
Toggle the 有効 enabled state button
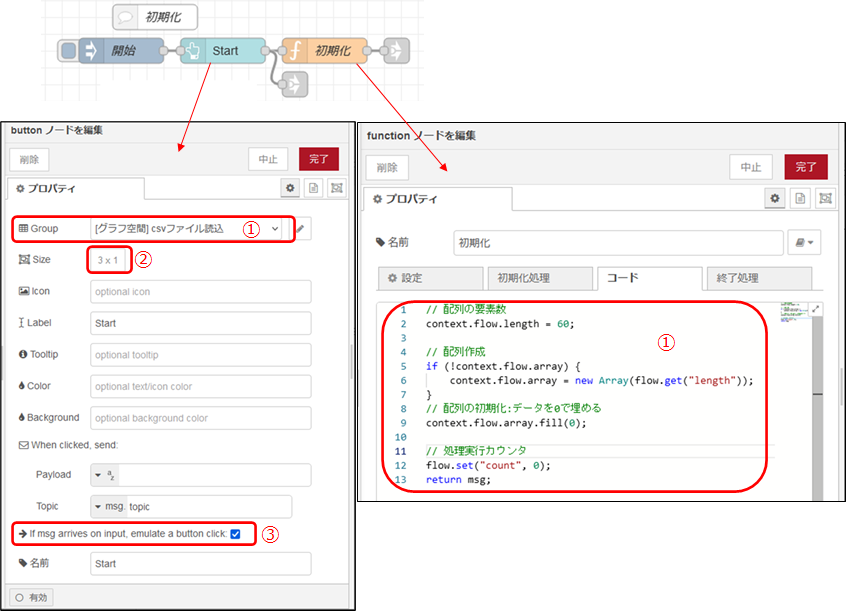click(x=31, y=597)
